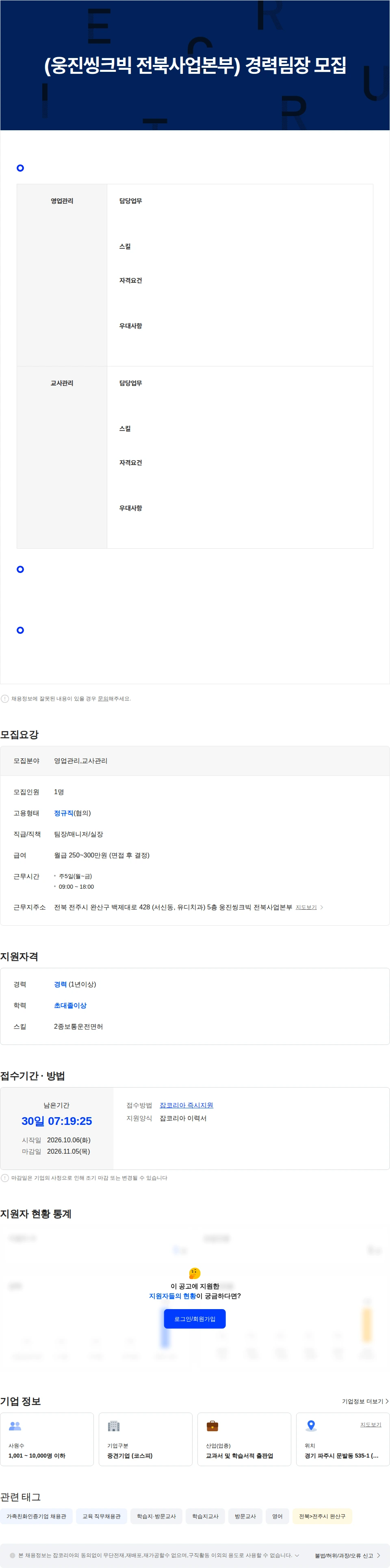Click the chevron after work address 지도보기
The height and width of the screenshot is (1568, 390).
[322, 907]
